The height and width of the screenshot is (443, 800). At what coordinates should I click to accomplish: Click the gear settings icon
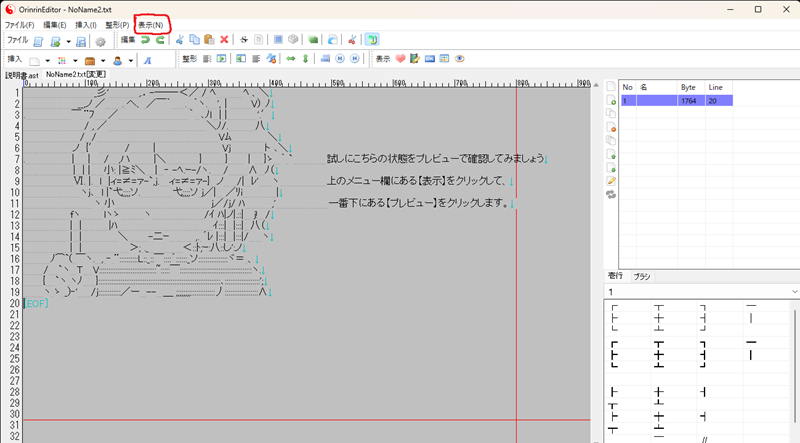(100, 41)
